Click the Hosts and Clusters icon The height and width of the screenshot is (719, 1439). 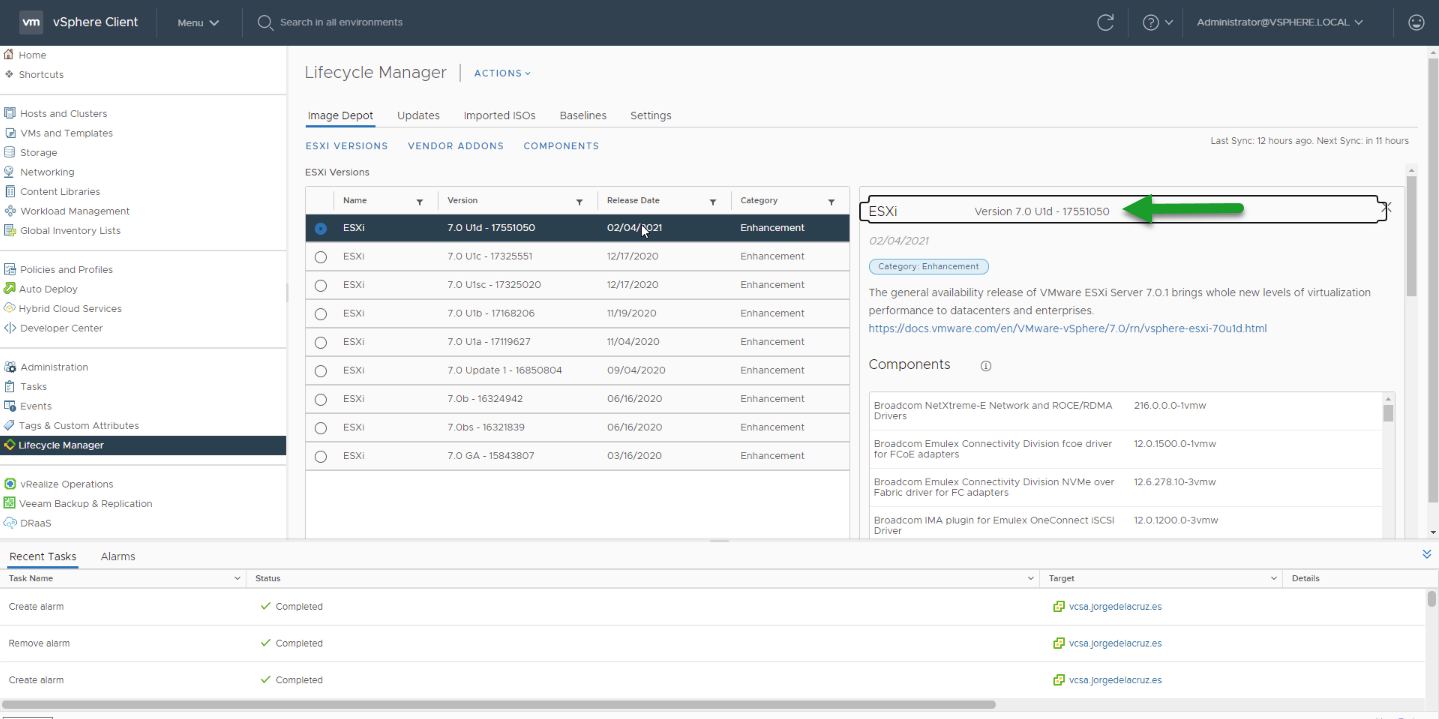pyautogui.click(x=10, y=113)
